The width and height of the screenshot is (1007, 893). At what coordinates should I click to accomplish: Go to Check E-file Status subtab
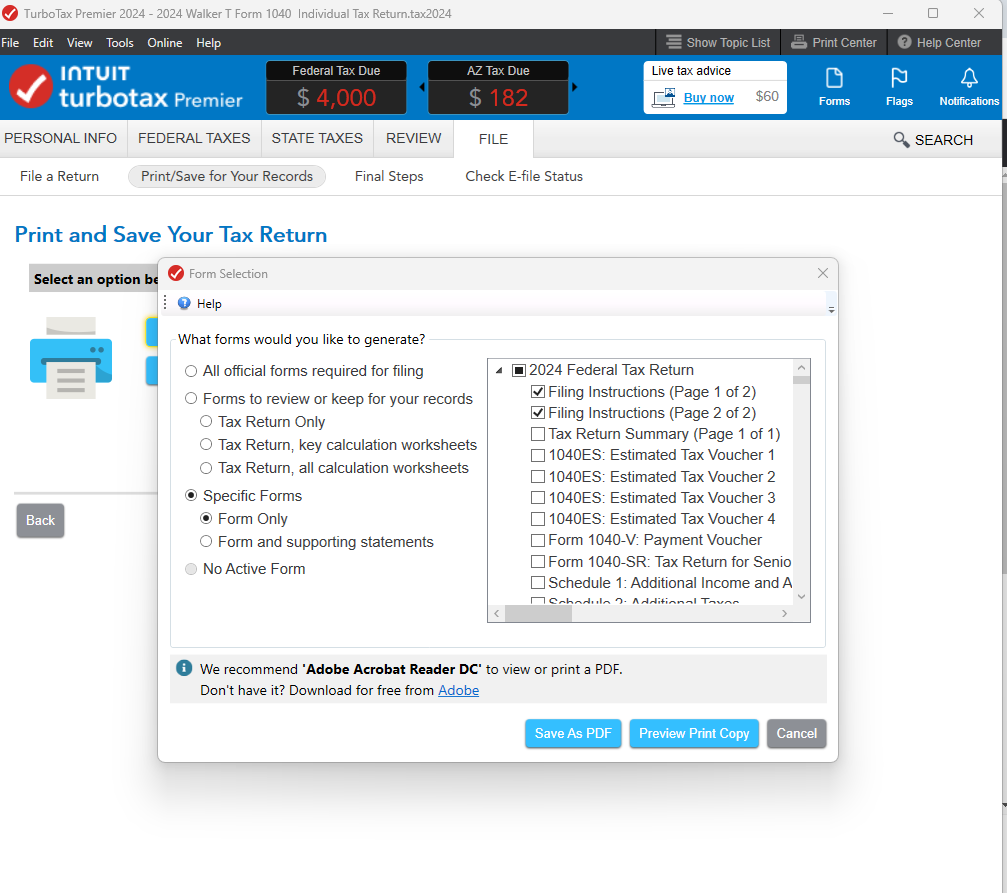coord(524,176)
